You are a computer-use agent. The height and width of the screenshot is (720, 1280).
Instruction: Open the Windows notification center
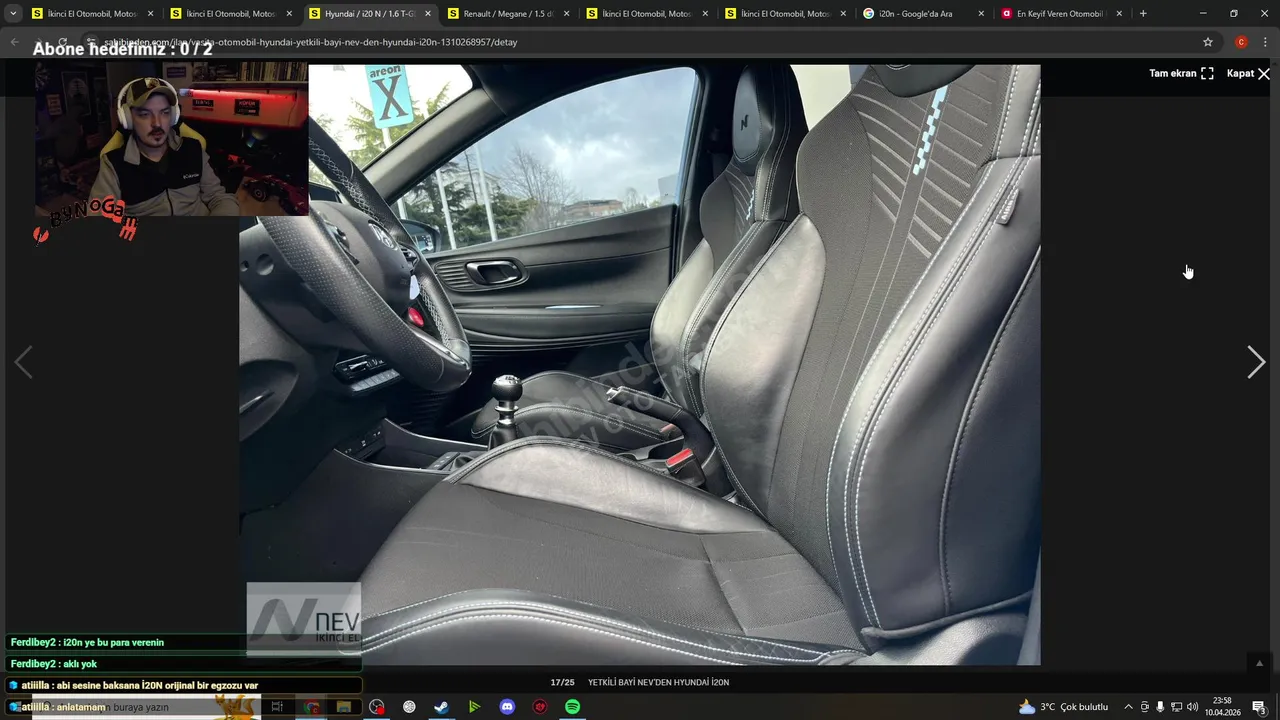[x=1260, y=707]
